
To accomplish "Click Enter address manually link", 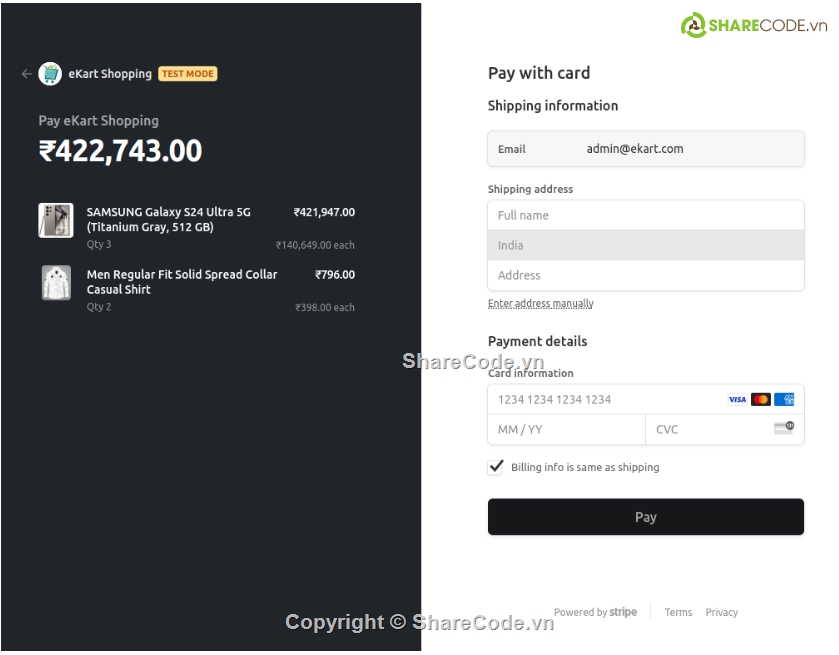I will [x=540, y=303].
